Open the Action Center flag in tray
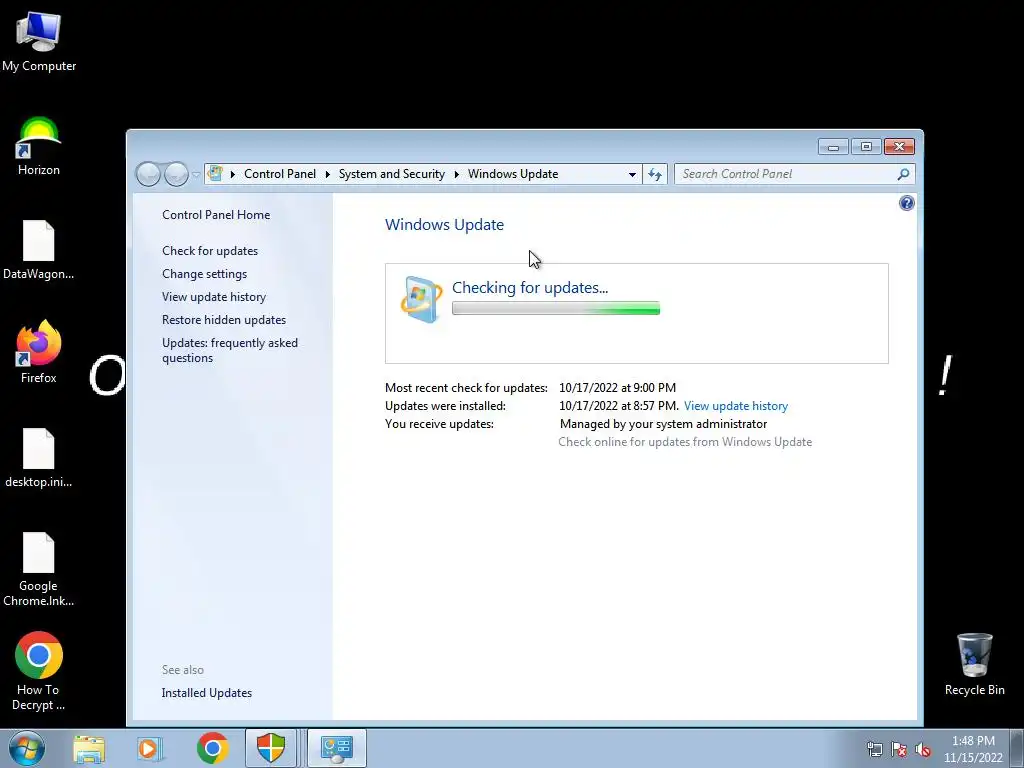Screen dimensions: 1024x768 point(899,750)
